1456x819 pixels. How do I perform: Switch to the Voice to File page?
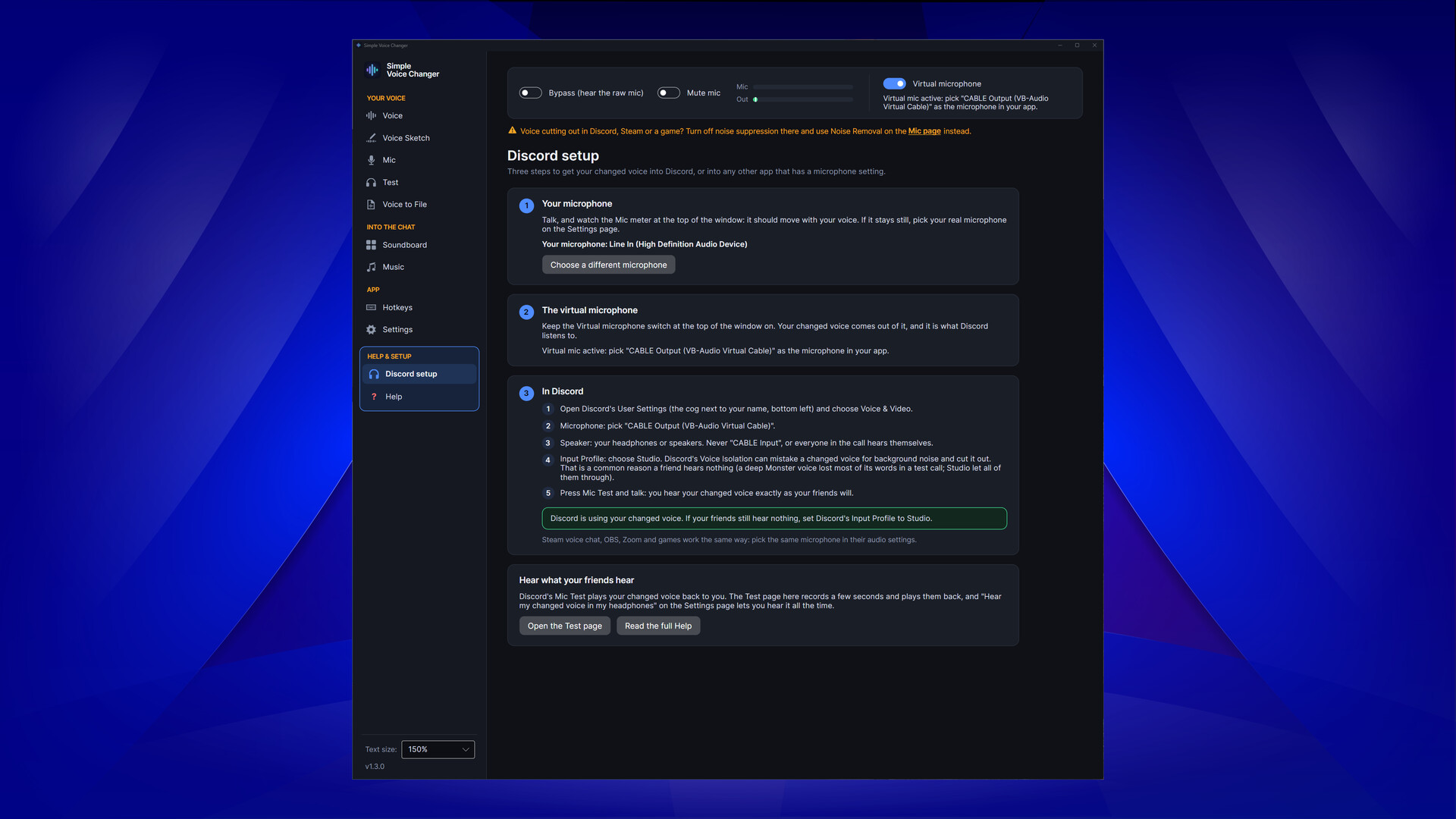[x=419, y=205]
